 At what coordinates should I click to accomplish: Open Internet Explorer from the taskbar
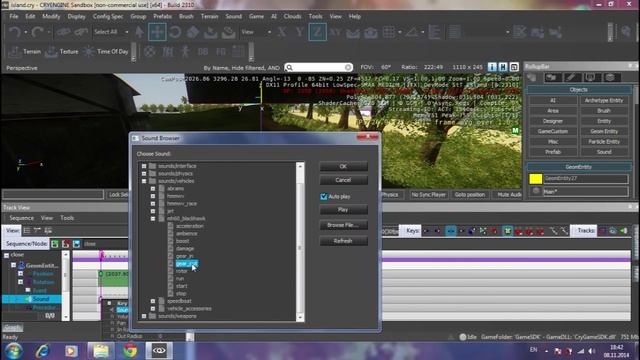[42, 351]
